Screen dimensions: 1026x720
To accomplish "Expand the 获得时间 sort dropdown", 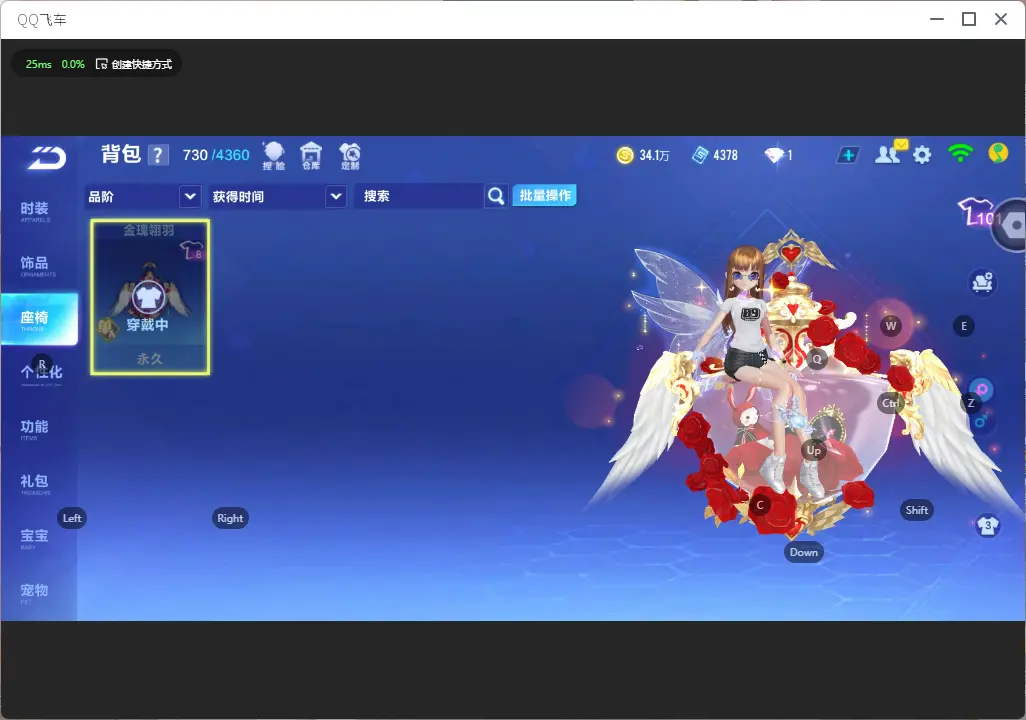I will (336, 196).
